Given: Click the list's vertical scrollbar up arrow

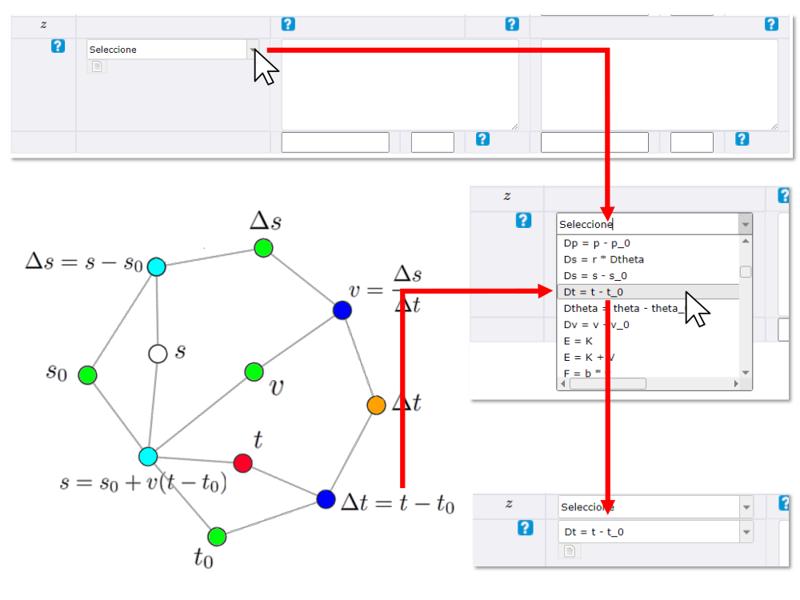Looking at the screenshot, I should click(x=745, y=241).
